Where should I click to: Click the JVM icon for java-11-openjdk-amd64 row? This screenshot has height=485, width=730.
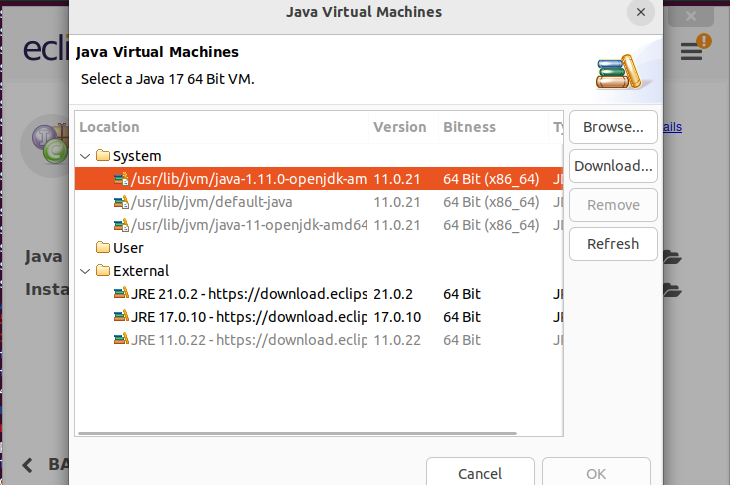pos(121,225)
